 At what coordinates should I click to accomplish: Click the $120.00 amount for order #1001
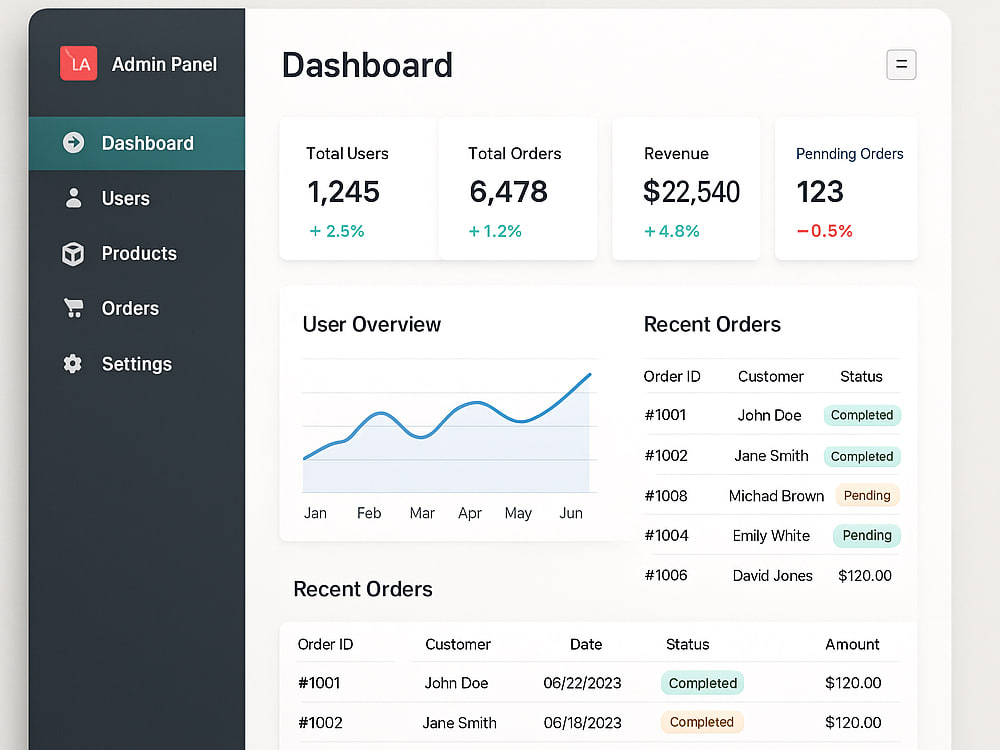click(853, 683)
